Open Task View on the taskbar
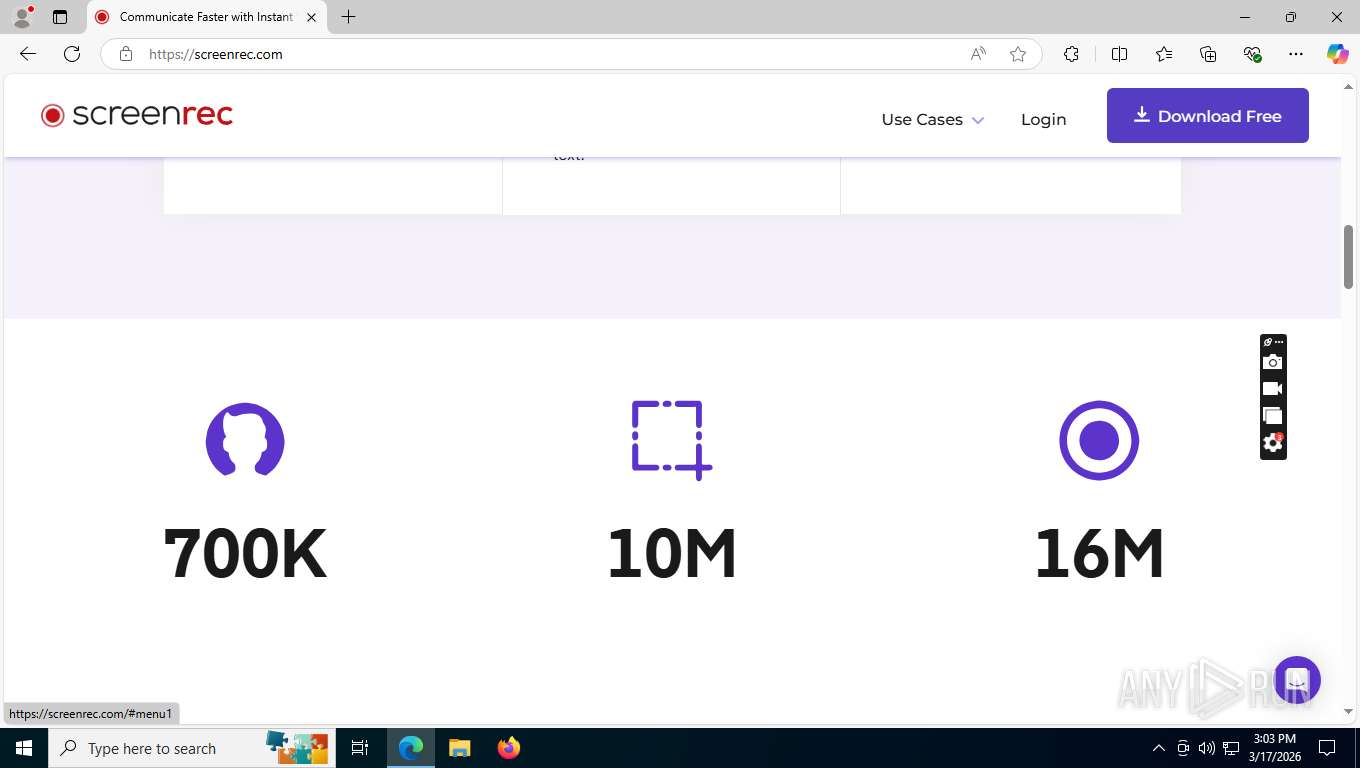1360x768 pixels. click(360, 748)
